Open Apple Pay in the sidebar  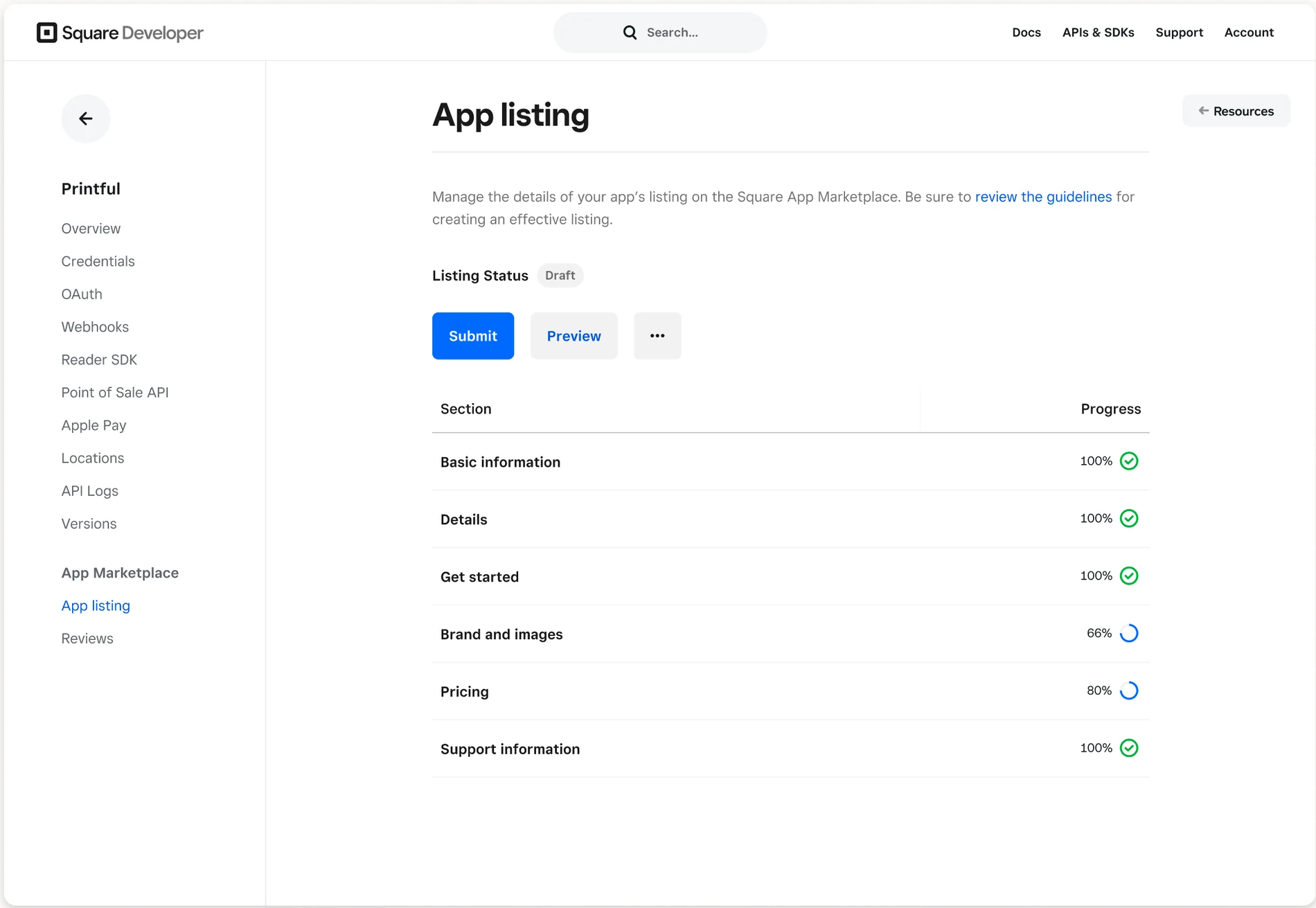(x=94, y=425)
